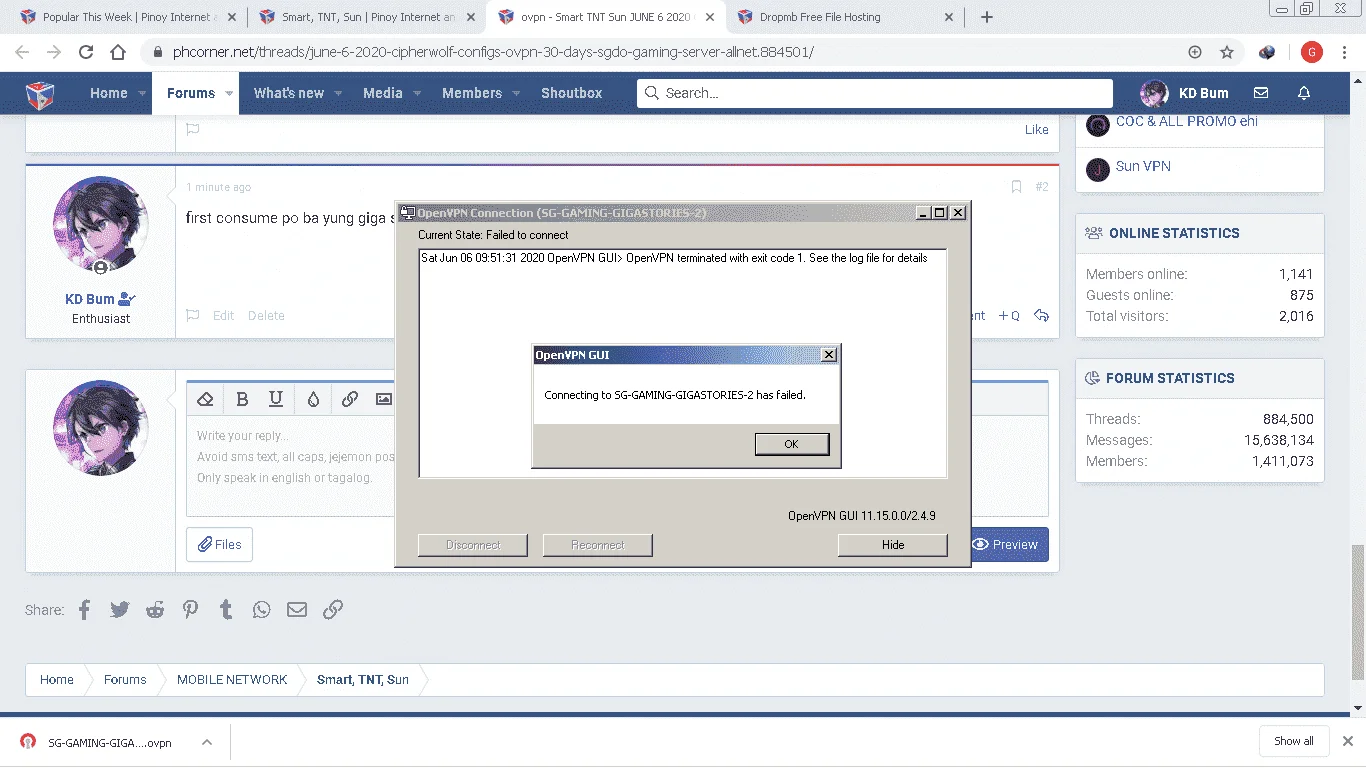Click the +Q multi-quote button
1366x768 pixels.
1009,316
